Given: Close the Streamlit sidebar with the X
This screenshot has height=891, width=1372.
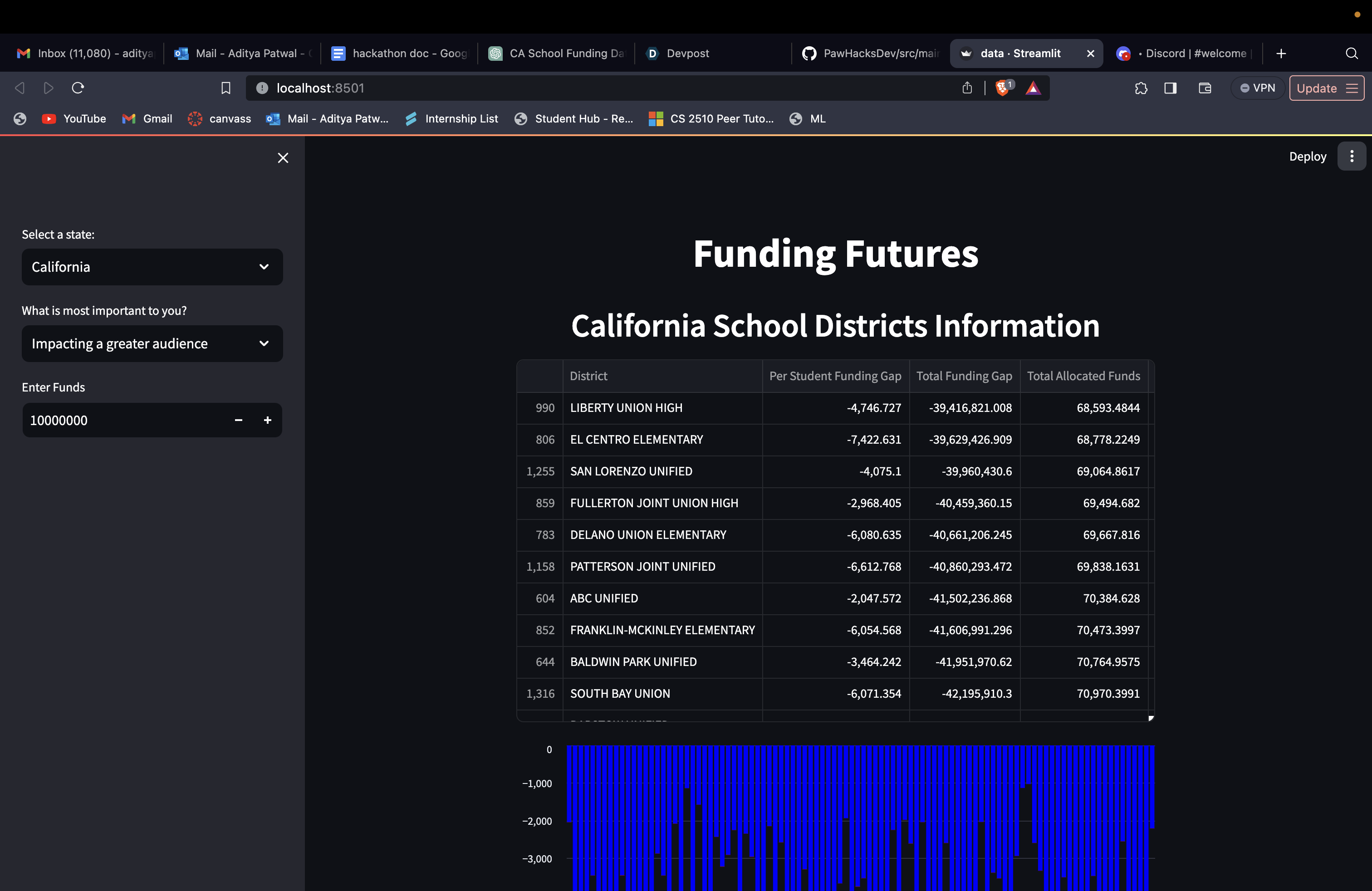Looking at the screenshot, I should point(283,157).
